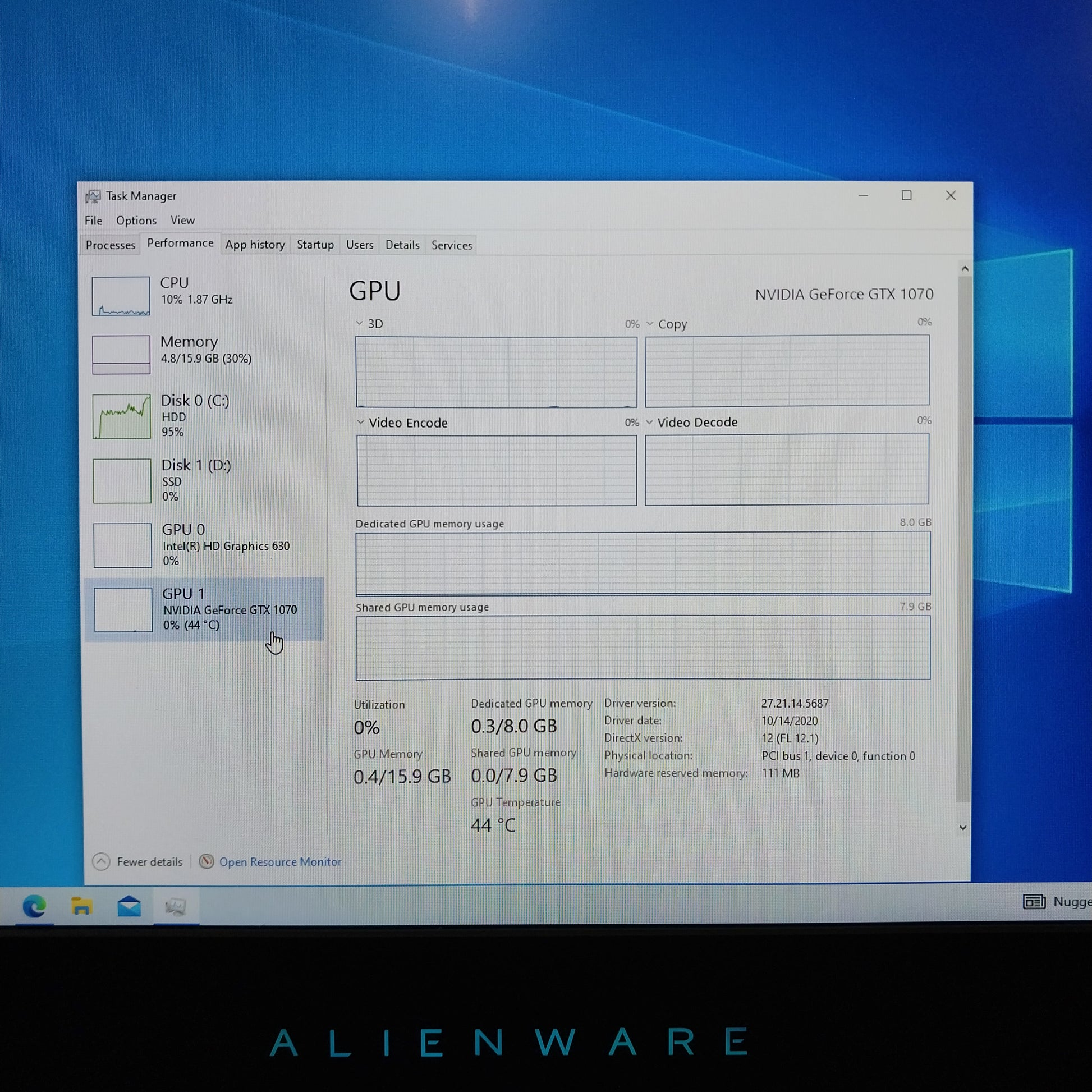Click the Task Manager title bar icon

point(93,196)
